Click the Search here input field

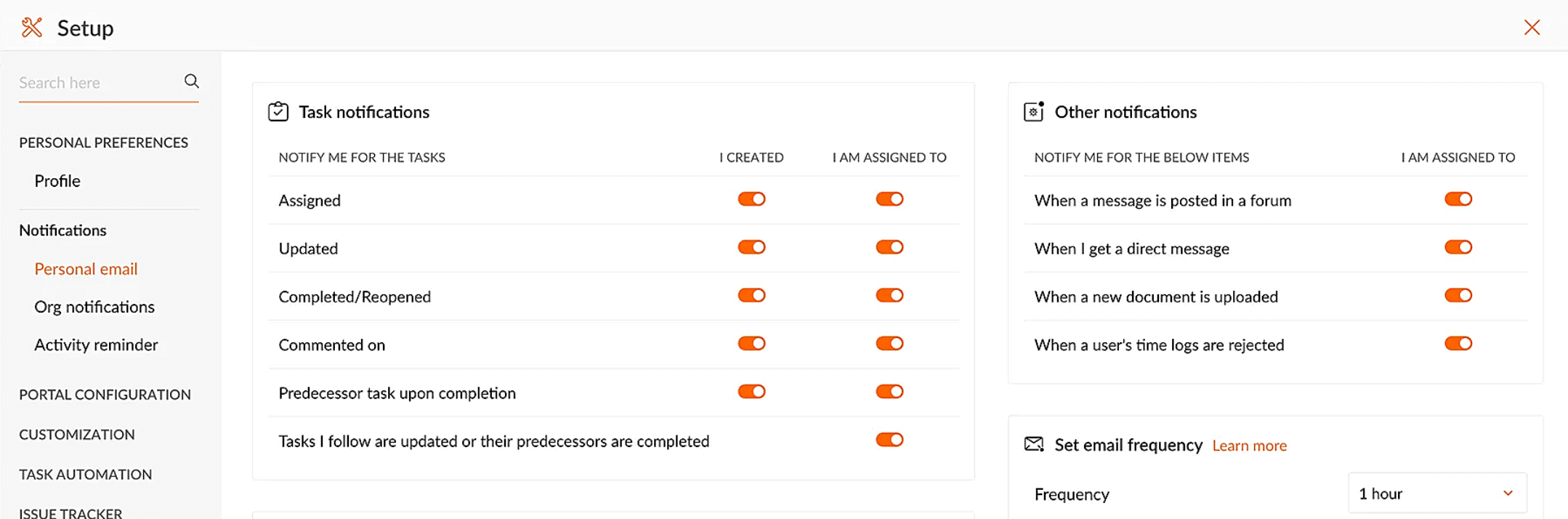[x=98, y=83]
